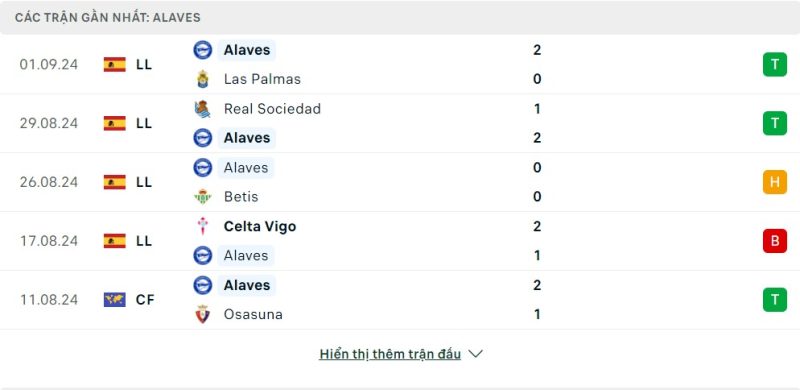Select the CF competition label

(145, 300)
